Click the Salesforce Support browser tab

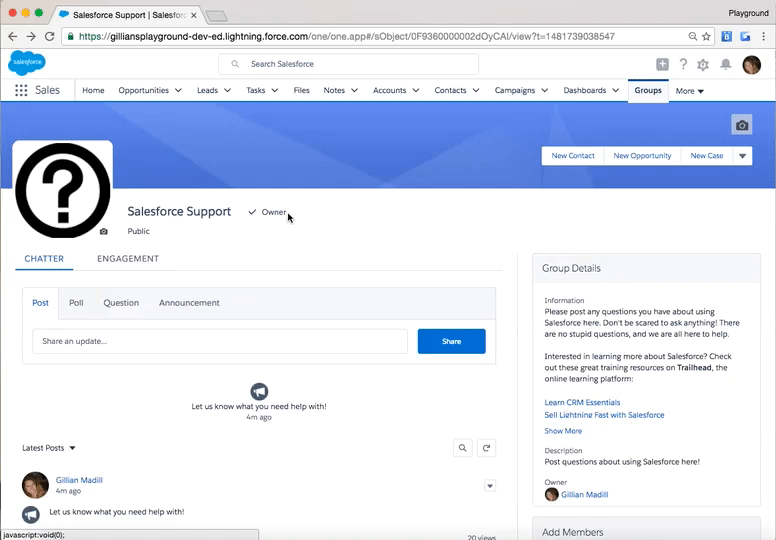(x=127, y=15)
